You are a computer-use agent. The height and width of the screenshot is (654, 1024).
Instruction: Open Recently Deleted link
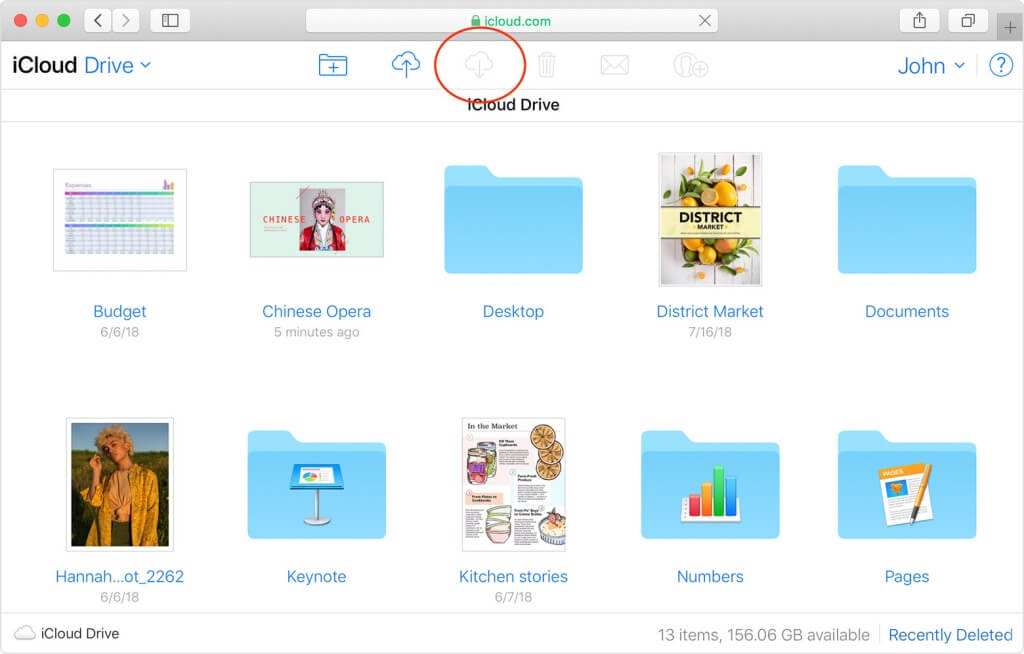tap(950, 635)
